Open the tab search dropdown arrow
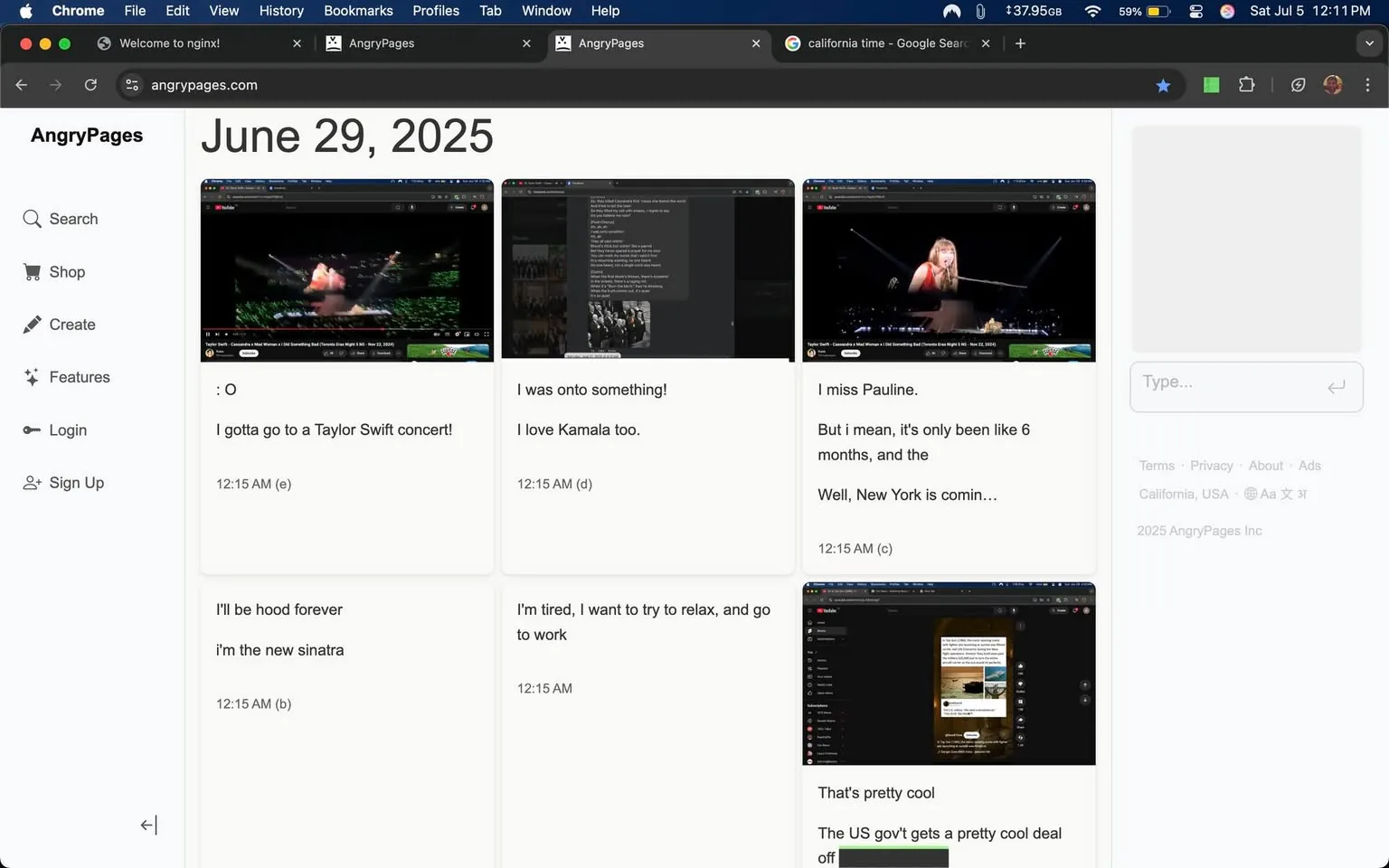1389x868 pixels. pyautogui.click(x=1368, y=42)
